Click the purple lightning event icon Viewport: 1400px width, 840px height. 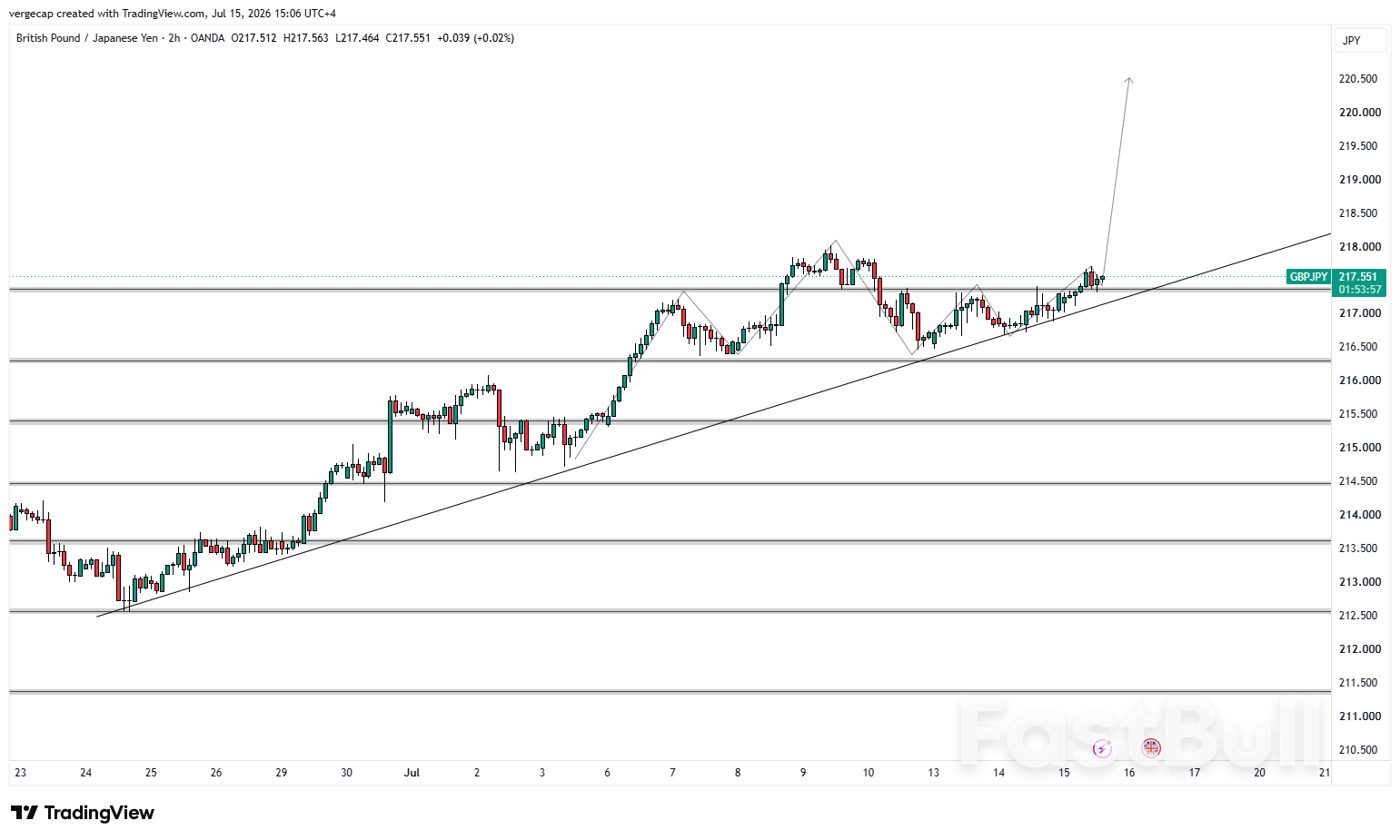click(x=1102, y=748)
